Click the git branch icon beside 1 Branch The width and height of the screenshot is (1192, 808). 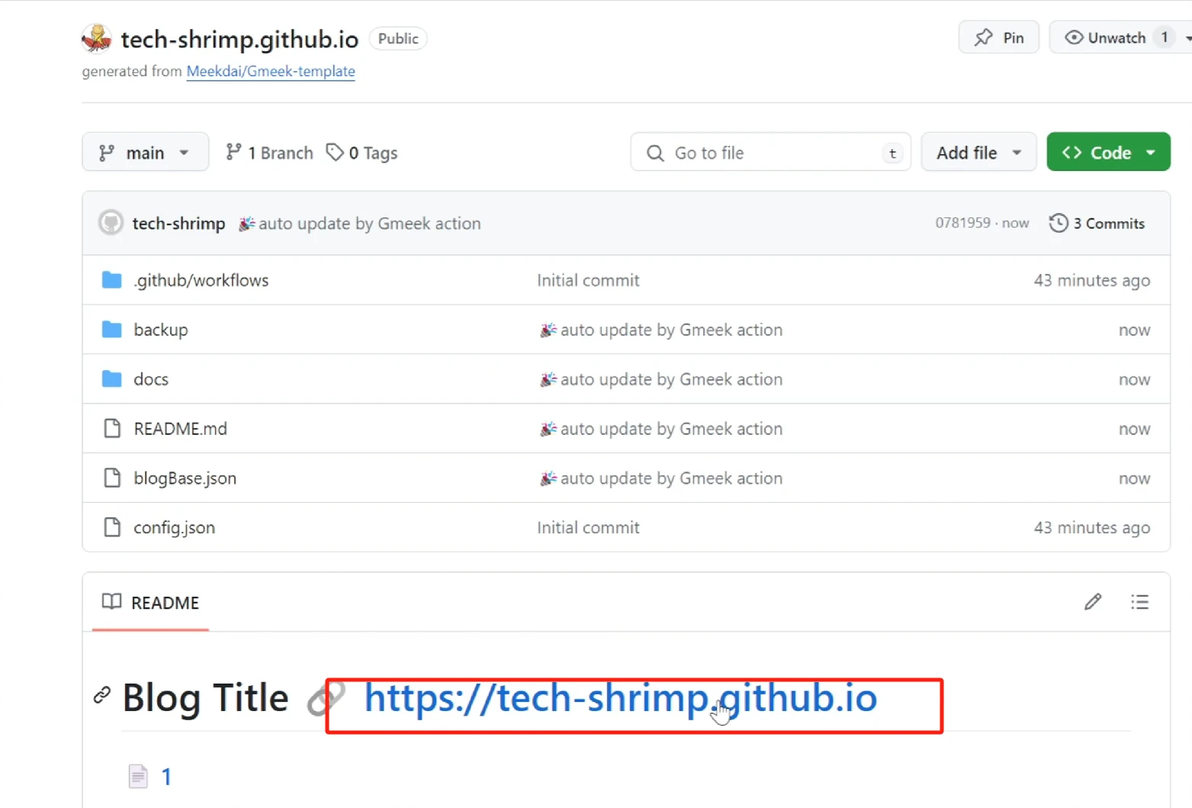click(x=233, y=152)
